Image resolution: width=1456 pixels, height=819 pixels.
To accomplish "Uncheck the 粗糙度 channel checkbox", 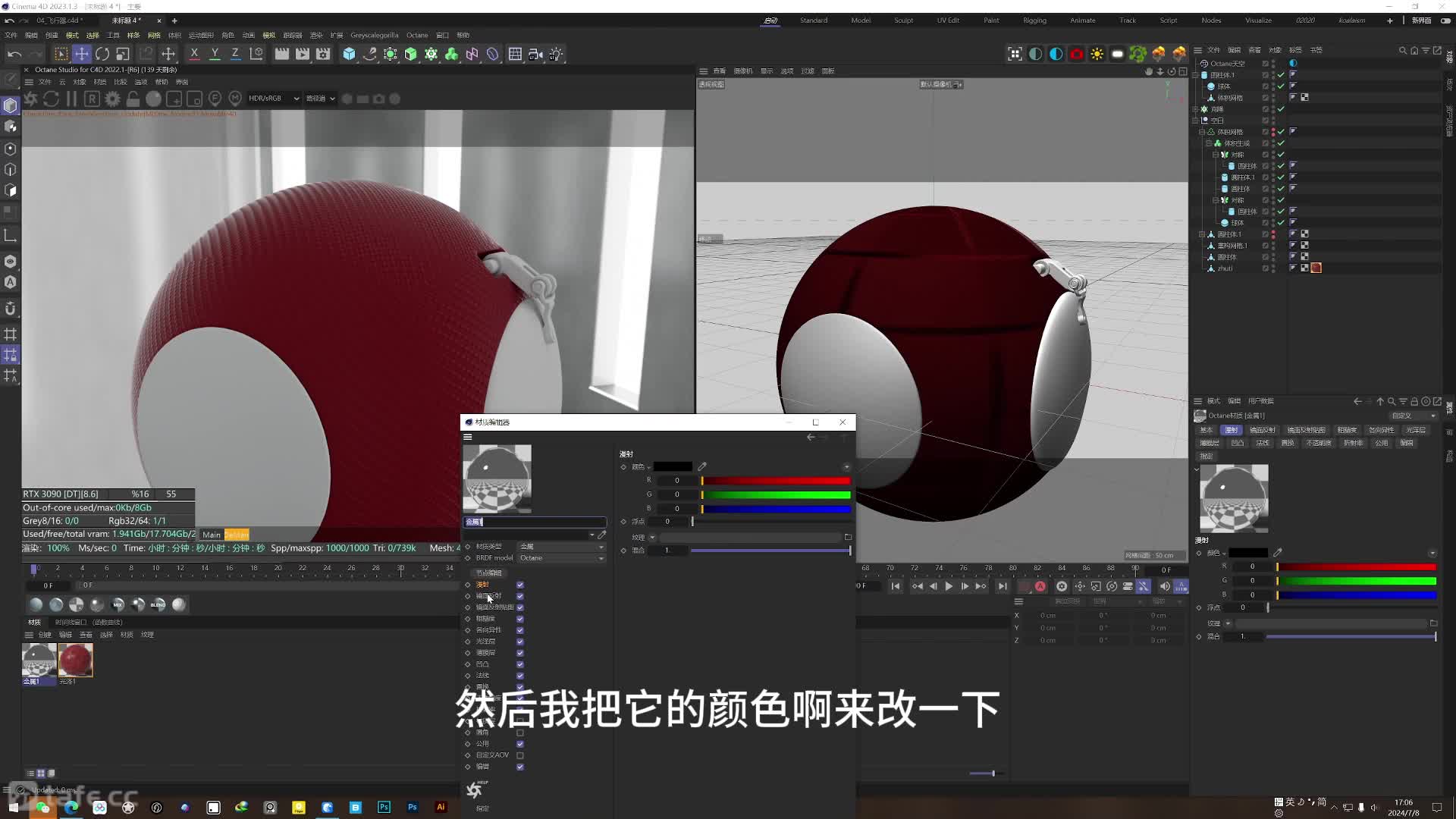I will click(x=520, y=619).
